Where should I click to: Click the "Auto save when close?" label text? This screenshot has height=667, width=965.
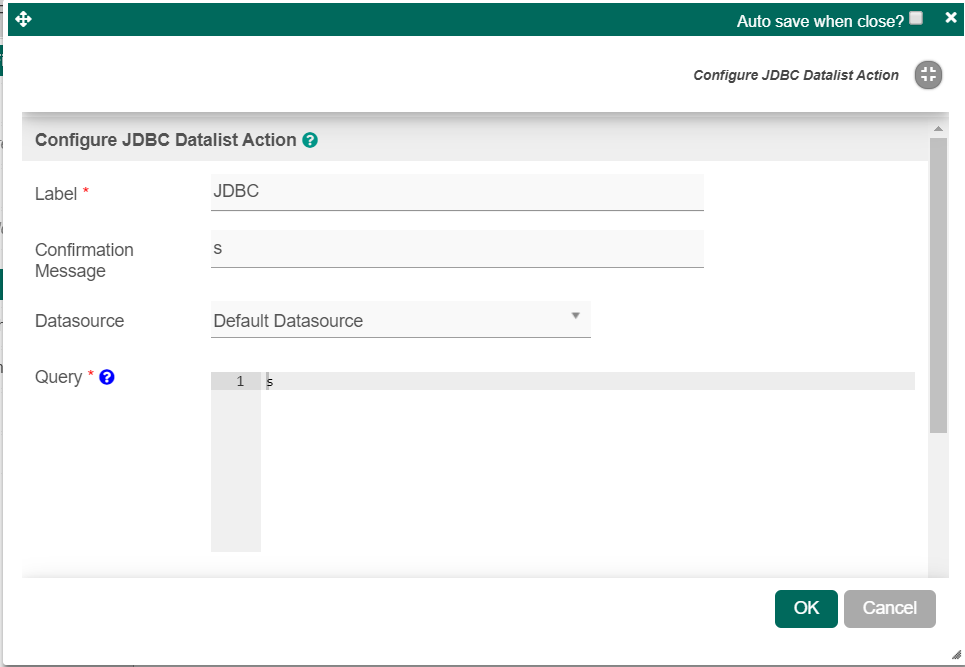click(820, 20)
